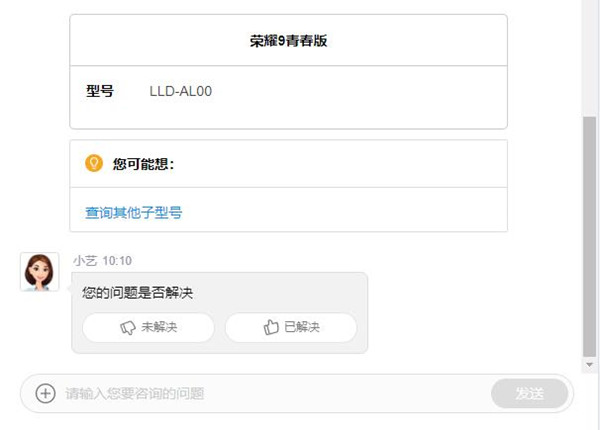Image resolution: width=600 pixels, height=430 pixels.
Task: Click the 型号 row label
Action: (100, 91)
